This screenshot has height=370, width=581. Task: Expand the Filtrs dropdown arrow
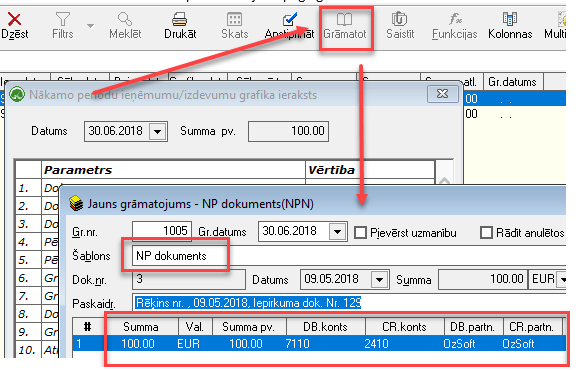pos(90,26)
